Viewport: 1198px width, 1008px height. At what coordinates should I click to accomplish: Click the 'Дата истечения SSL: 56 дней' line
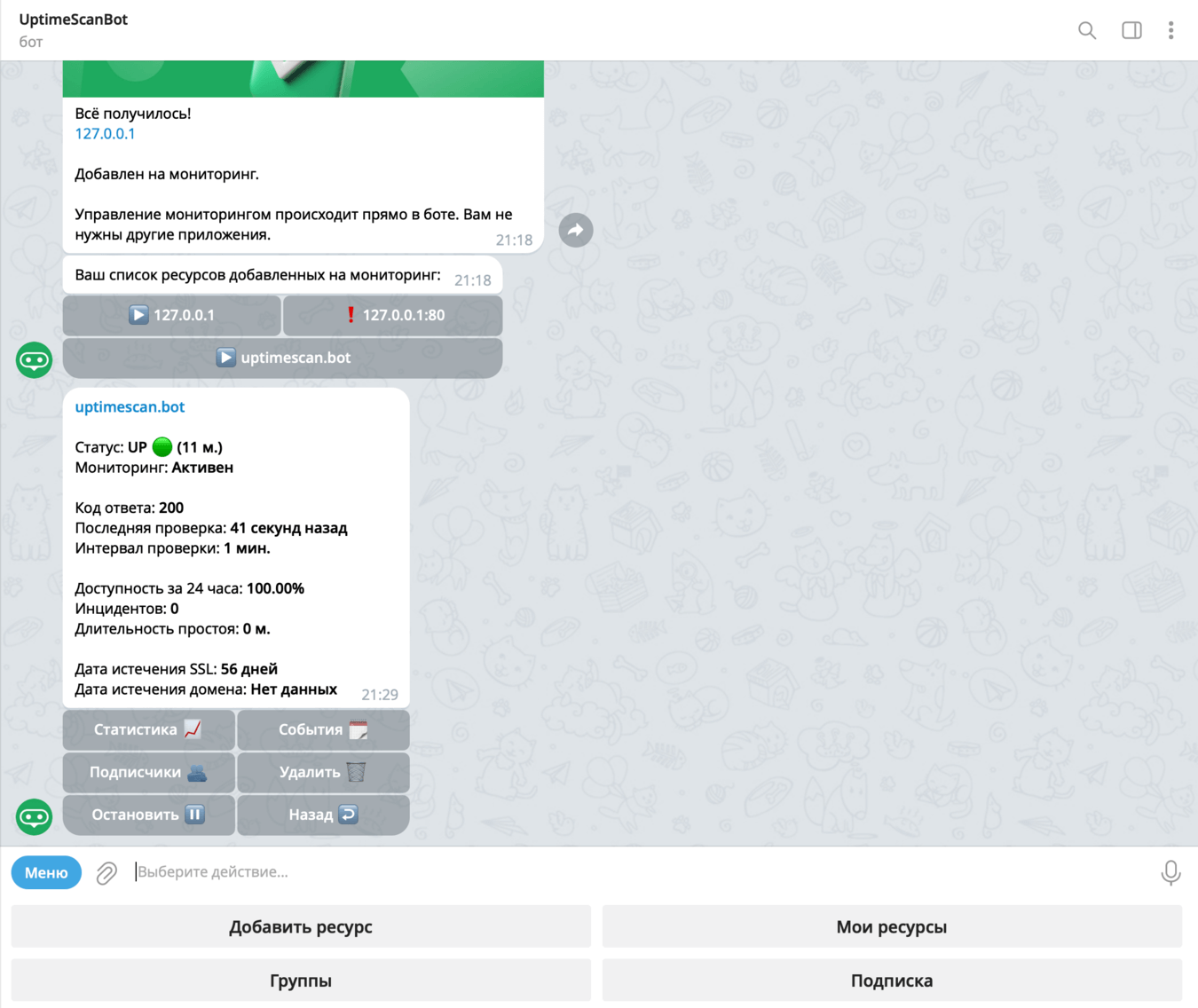(x=176, y=669)
